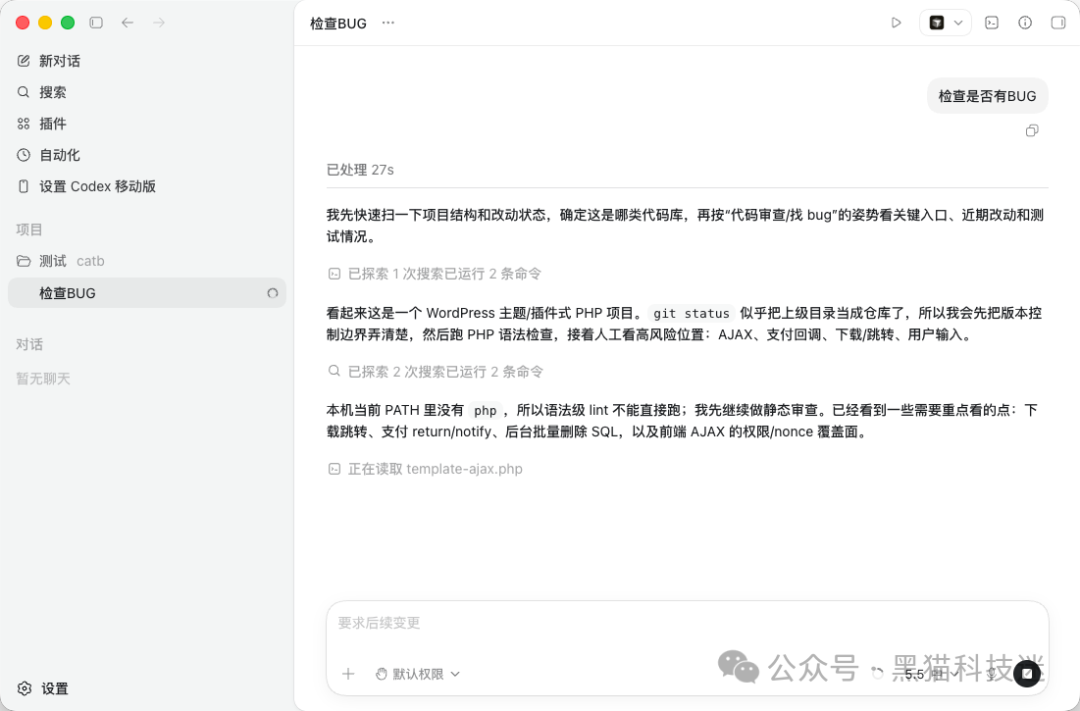
Task: Click the 检查BUG title in header
Action: [x=338, y=23]
